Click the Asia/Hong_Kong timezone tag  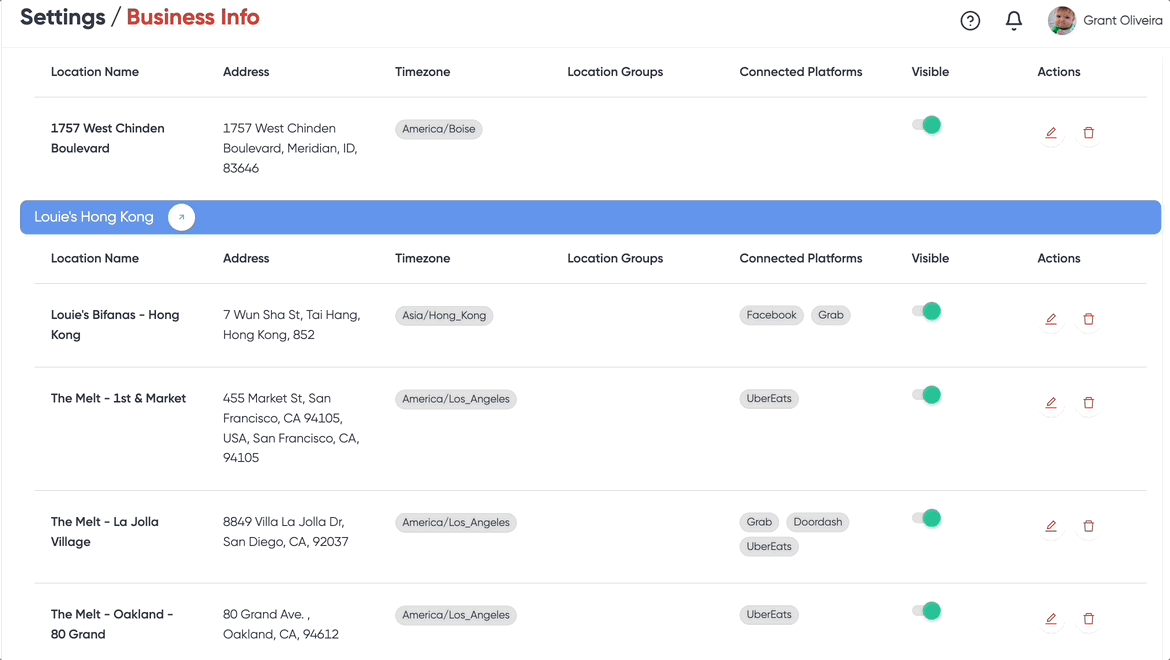click(444, 315)
